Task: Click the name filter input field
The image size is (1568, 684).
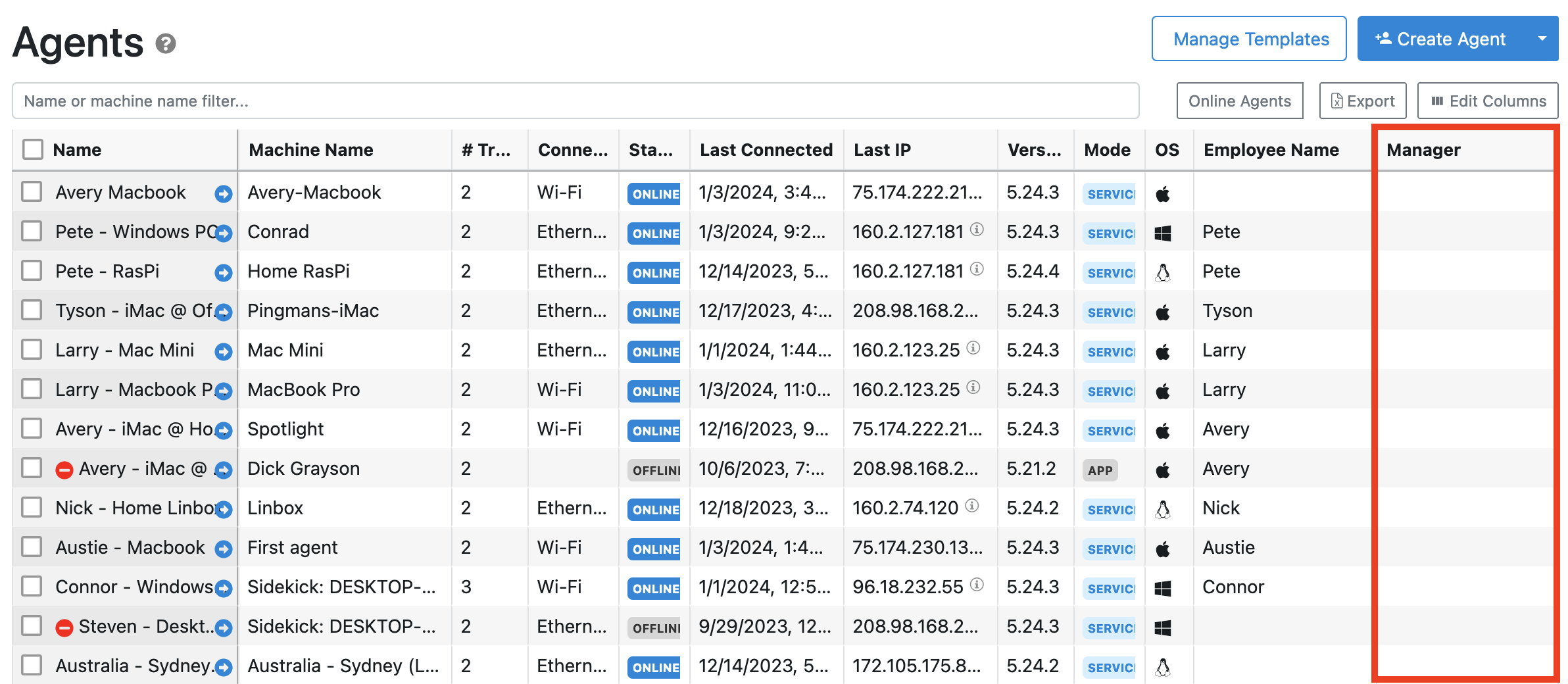Action: (395, 100)
